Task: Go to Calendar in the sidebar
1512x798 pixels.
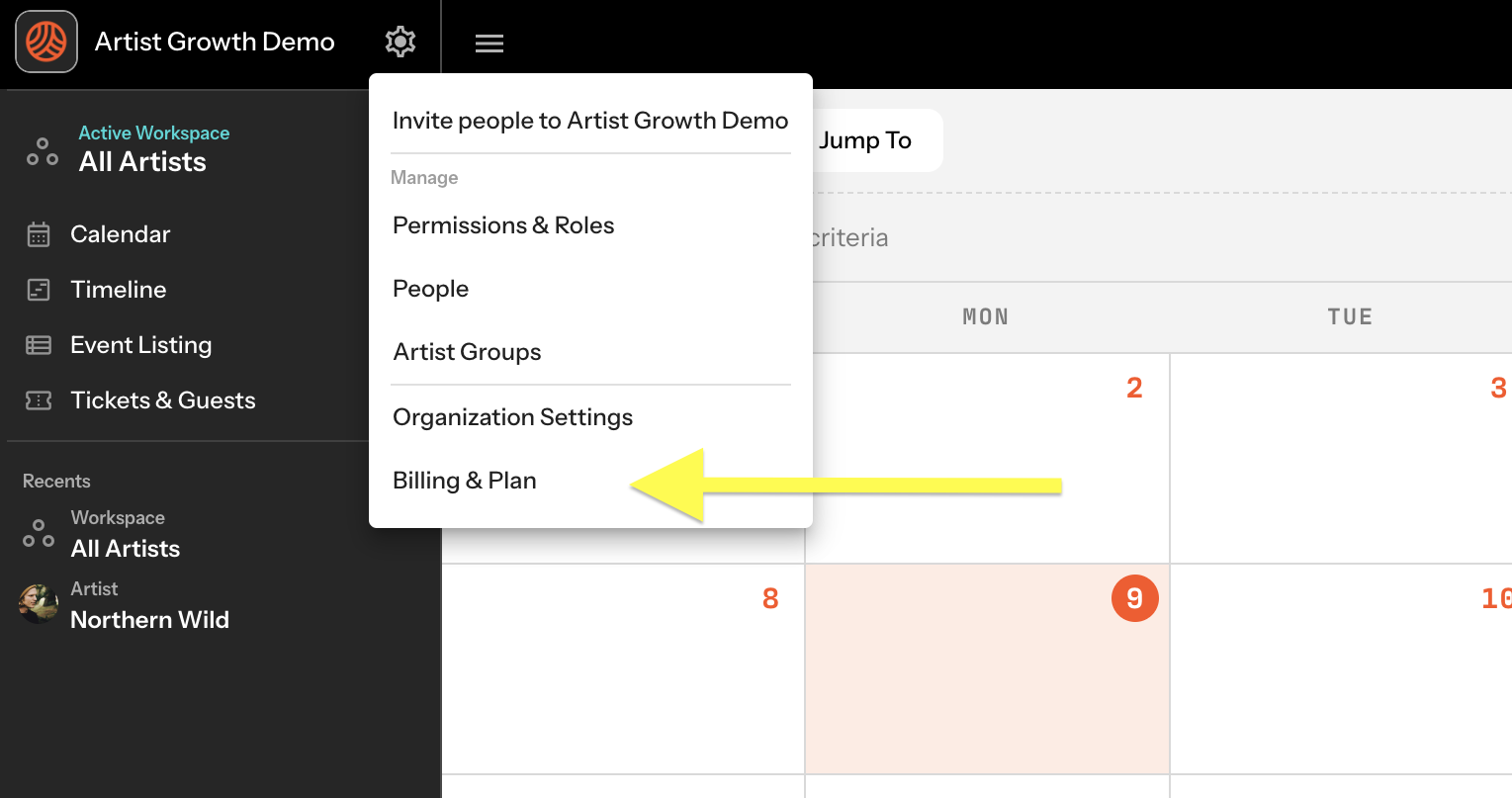Action: [121, 234]
